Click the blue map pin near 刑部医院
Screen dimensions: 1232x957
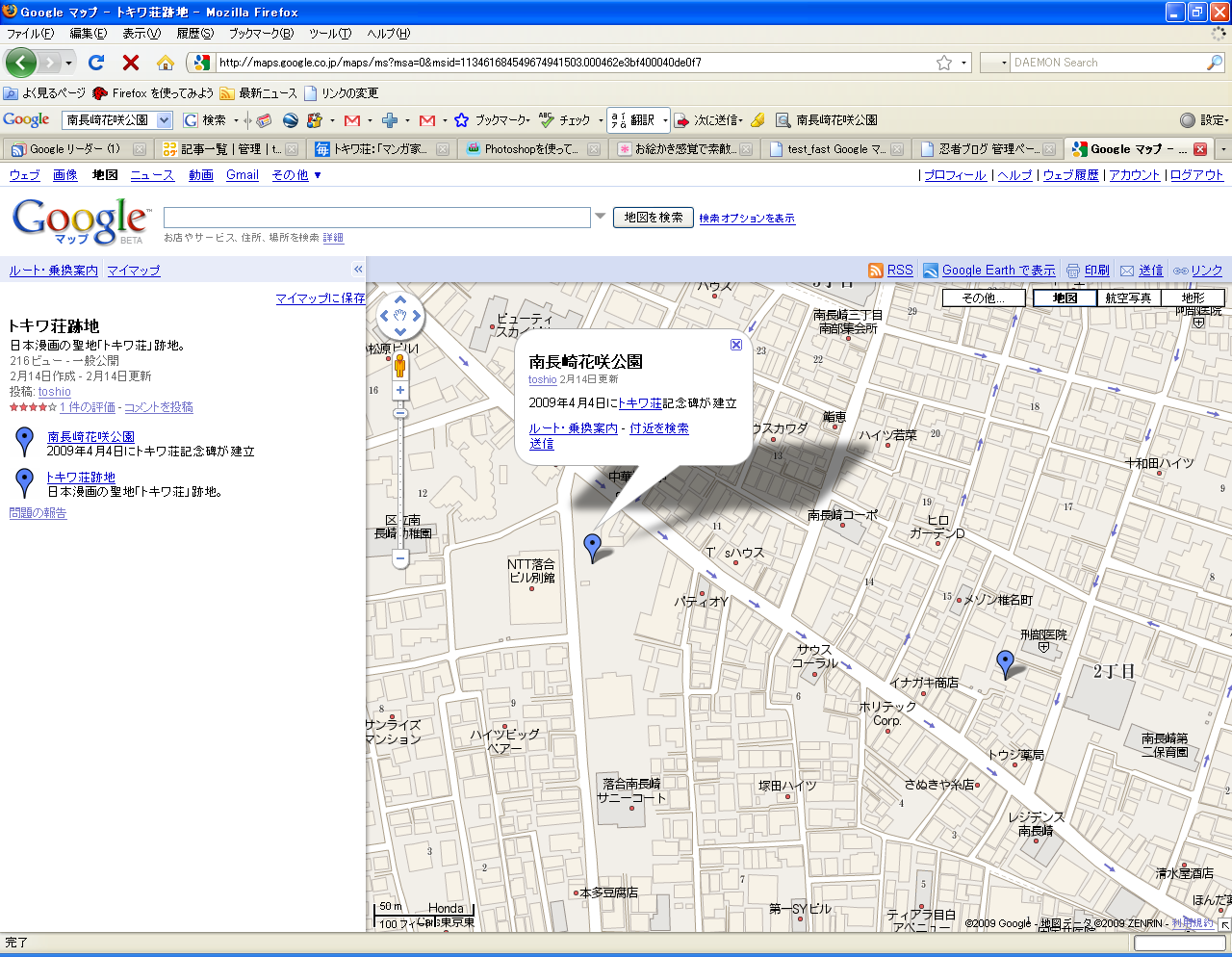[x=1006, y=663]
